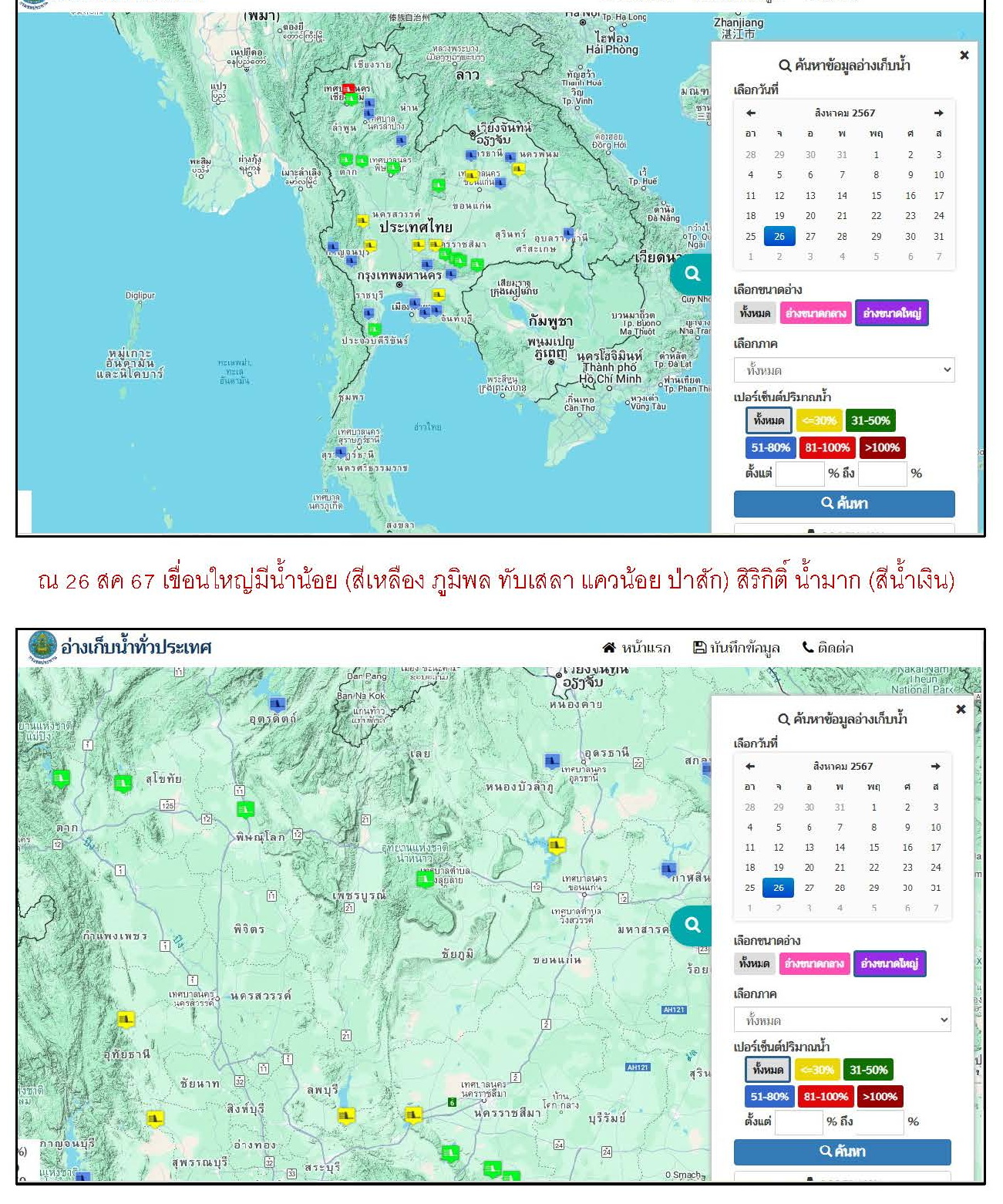Close the lower search panel
Screen dimensions: 1003x1204
(x=961, y=709)
